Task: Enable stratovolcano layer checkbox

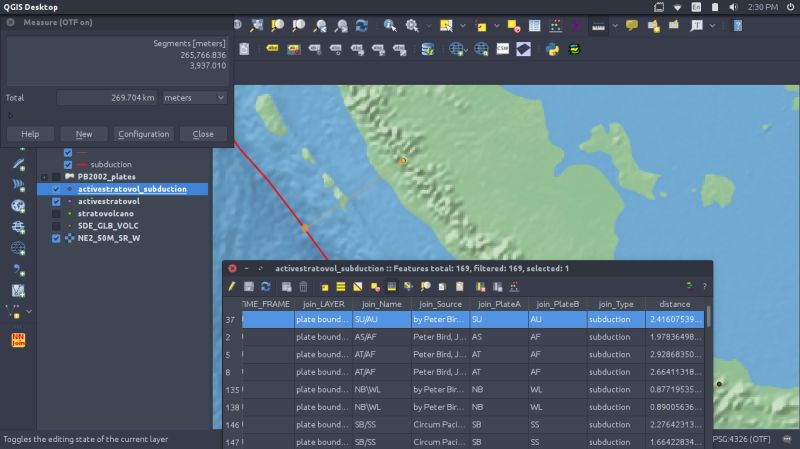Action: coord(56,213)
